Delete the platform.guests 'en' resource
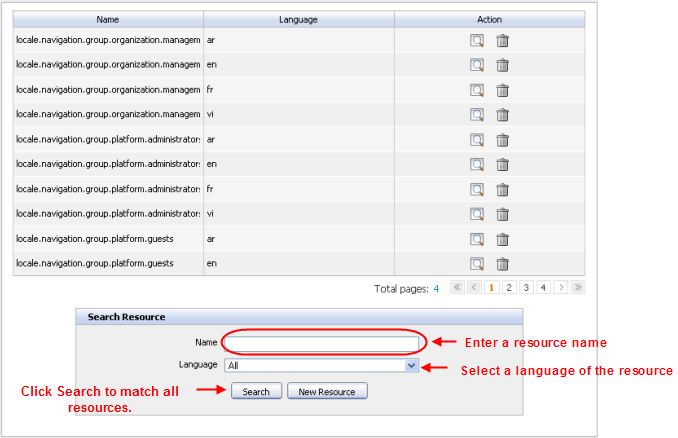 coord(503,265)
